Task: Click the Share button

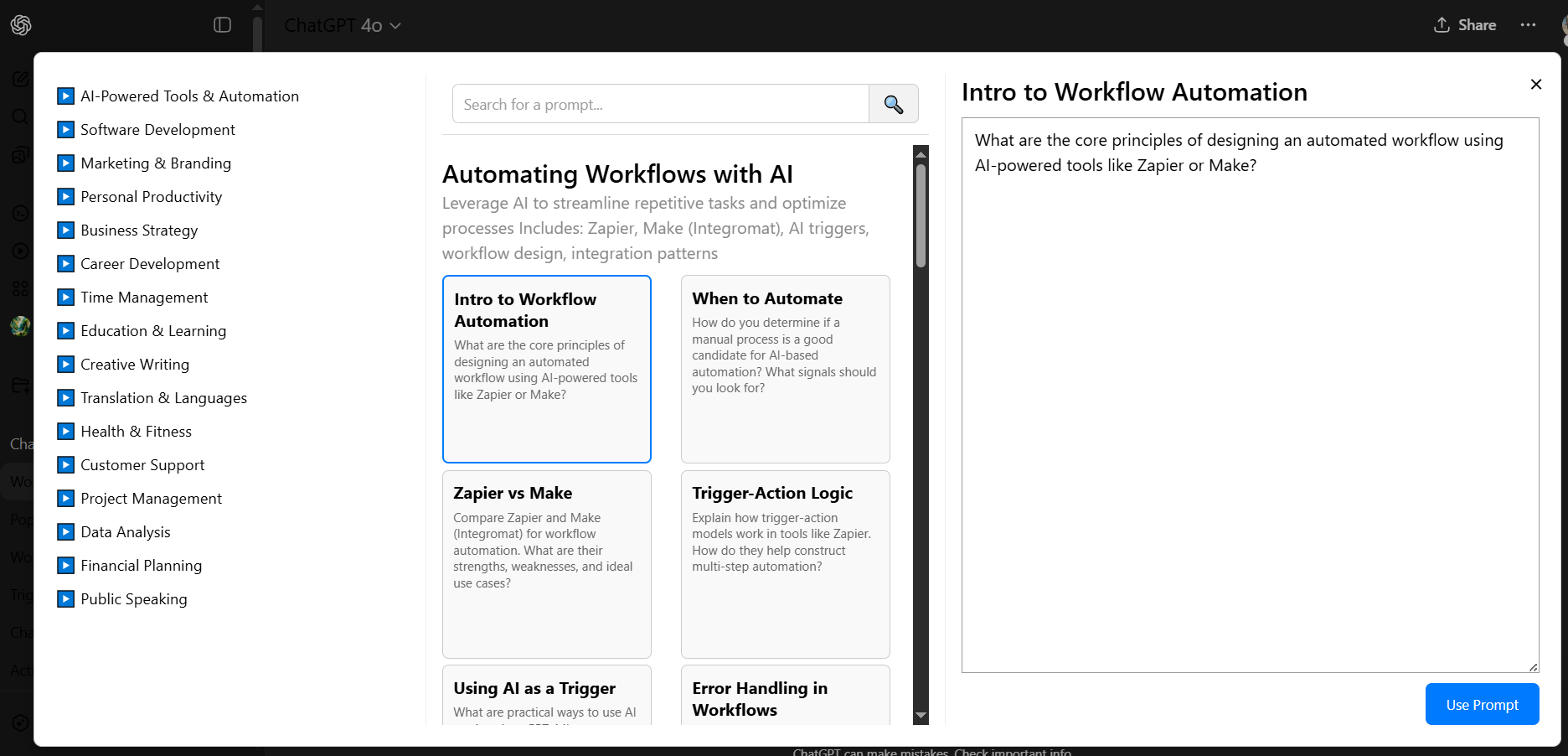Action: 1464,25
